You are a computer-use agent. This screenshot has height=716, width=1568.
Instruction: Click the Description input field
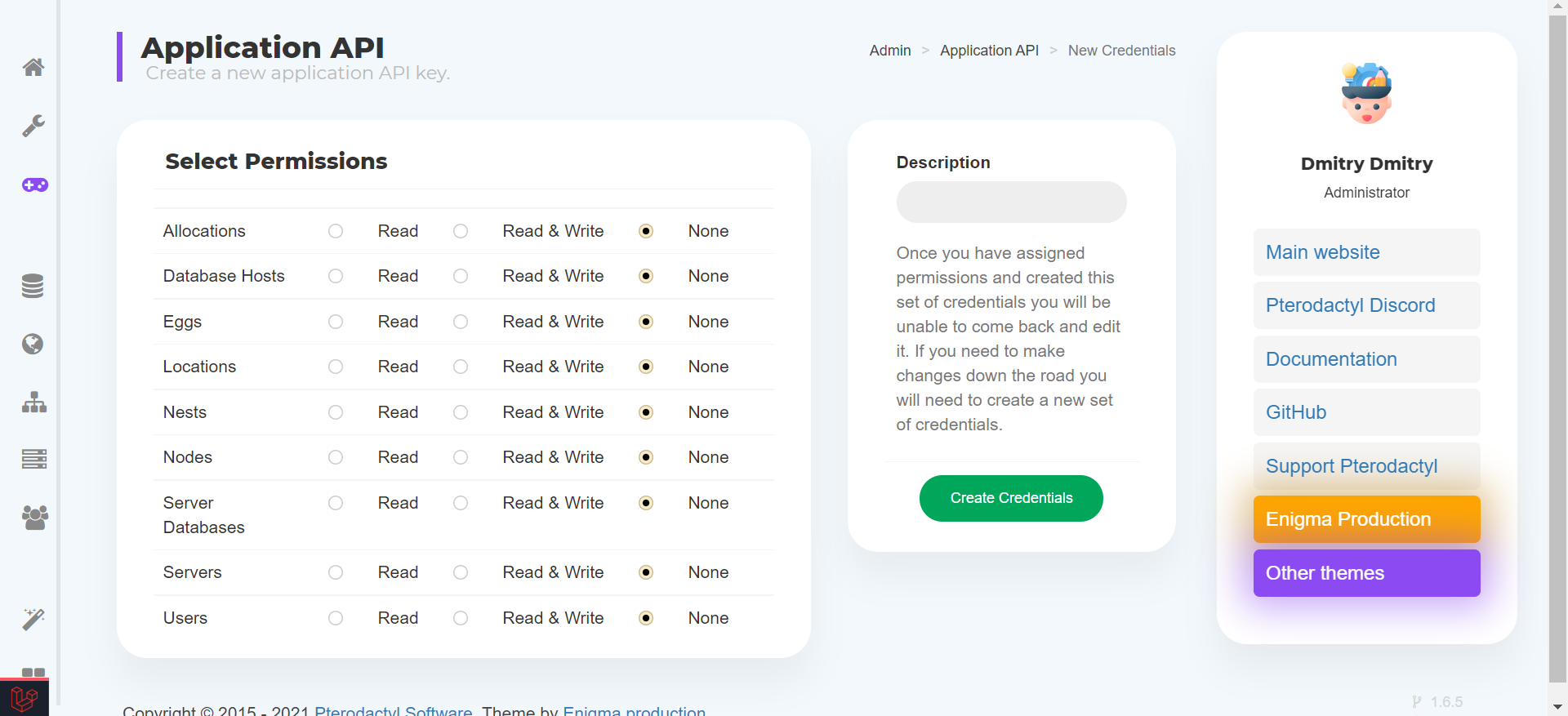pos(1011,202)
